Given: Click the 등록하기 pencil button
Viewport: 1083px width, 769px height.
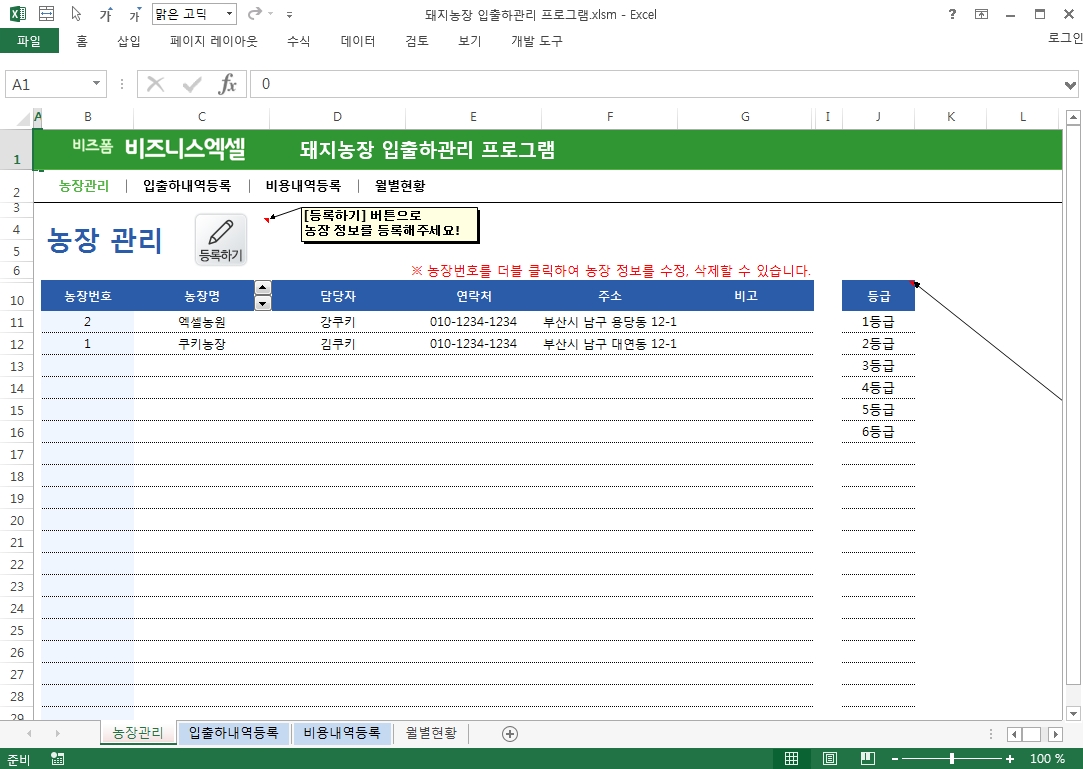Looking at the screenshot, I should 220,239.
